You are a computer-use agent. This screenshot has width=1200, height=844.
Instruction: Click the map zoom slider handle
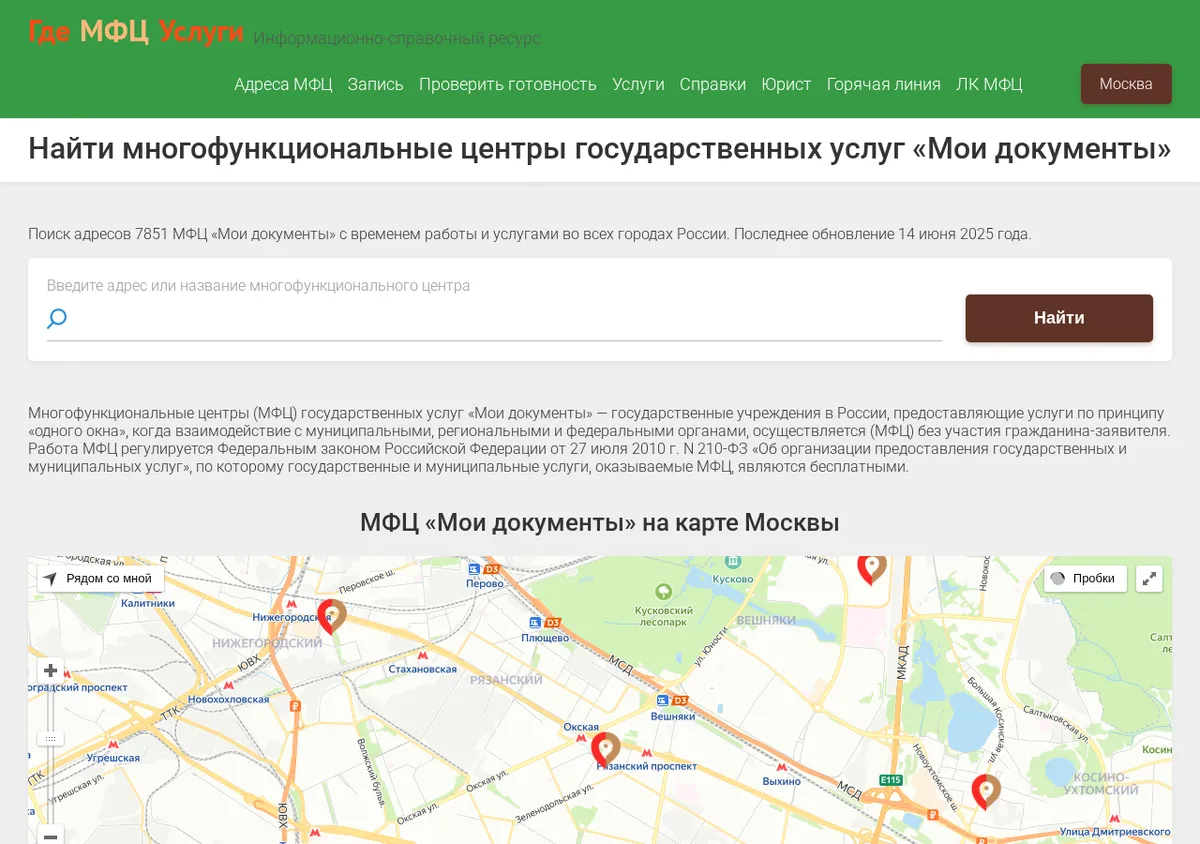(x=50, y=738)
